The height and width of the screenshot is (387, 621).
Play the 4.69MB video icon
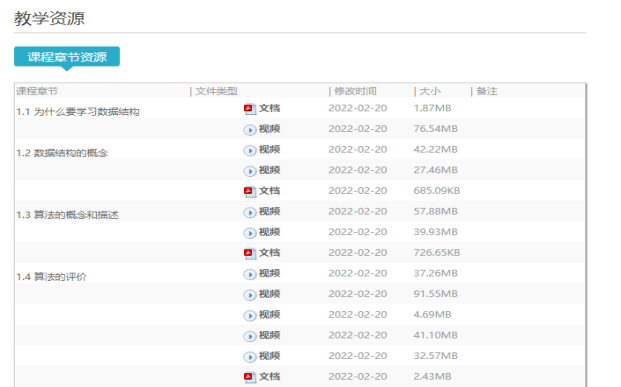click(x=250, y=315)
